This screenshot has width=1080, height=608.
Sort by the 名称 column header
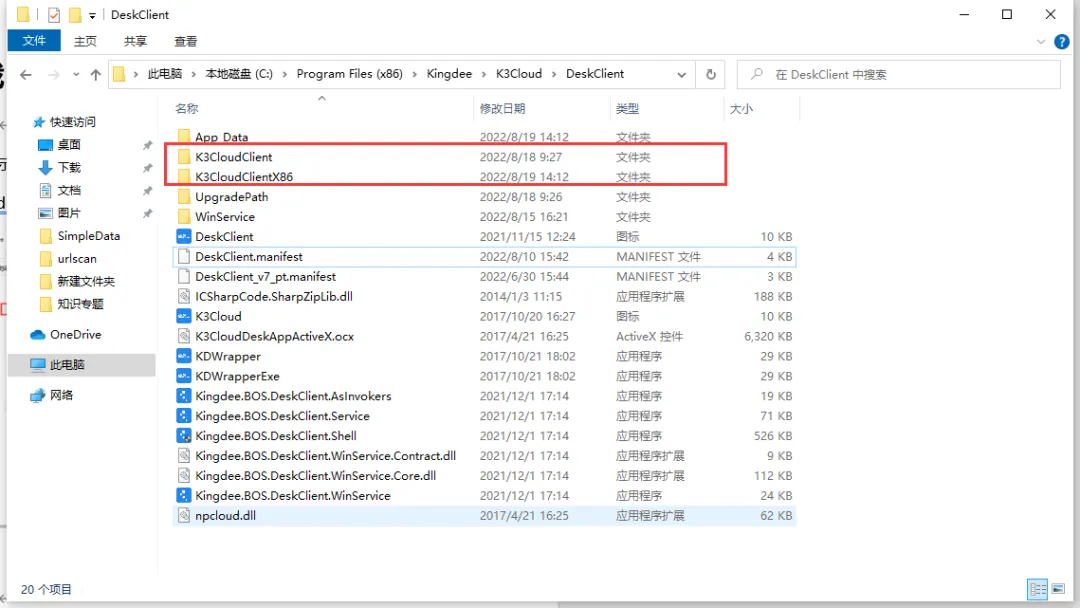187,109
